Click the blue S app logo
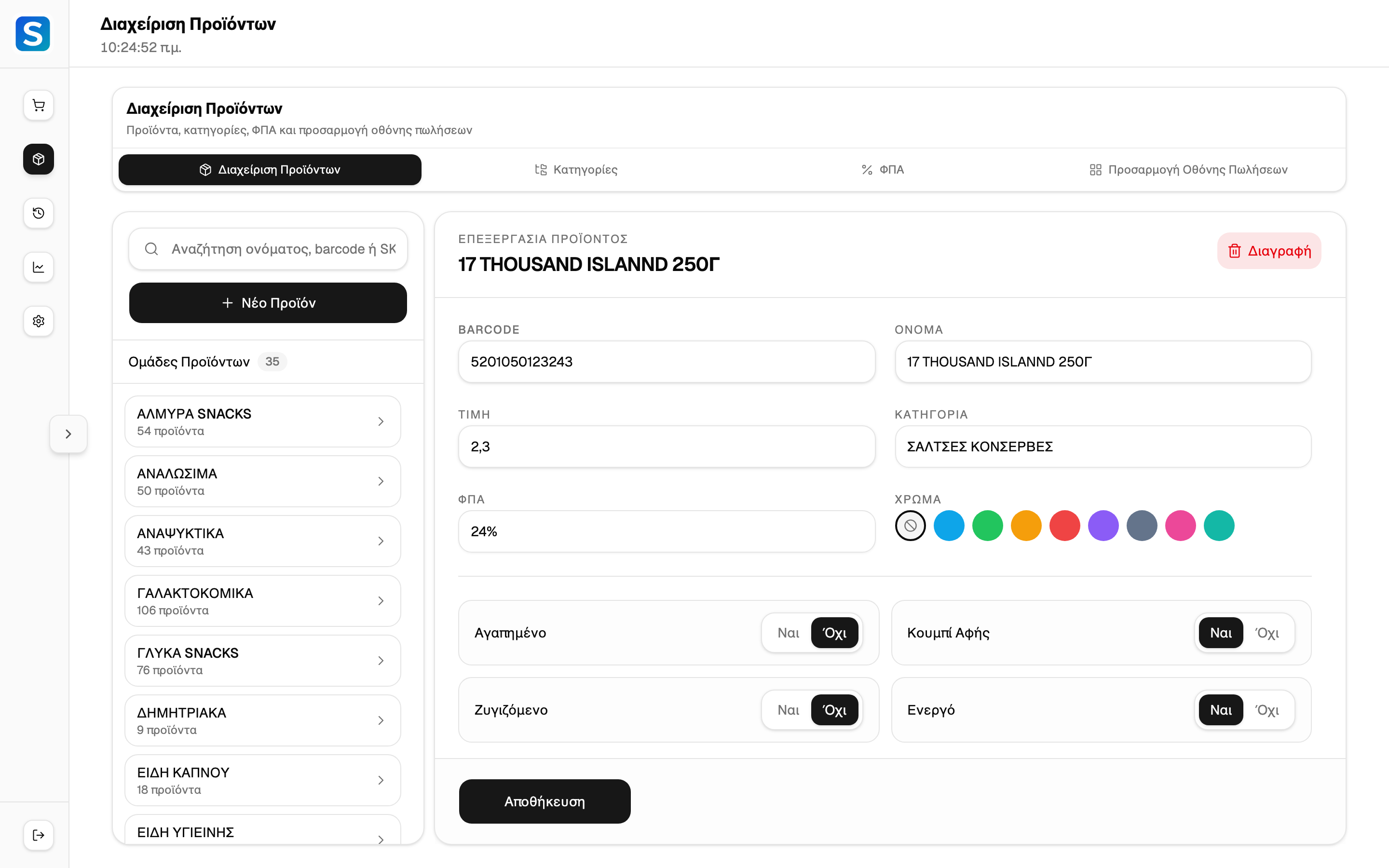This screenshot has width=1389, height=868. pyautogui.click(x=33, y=34)
